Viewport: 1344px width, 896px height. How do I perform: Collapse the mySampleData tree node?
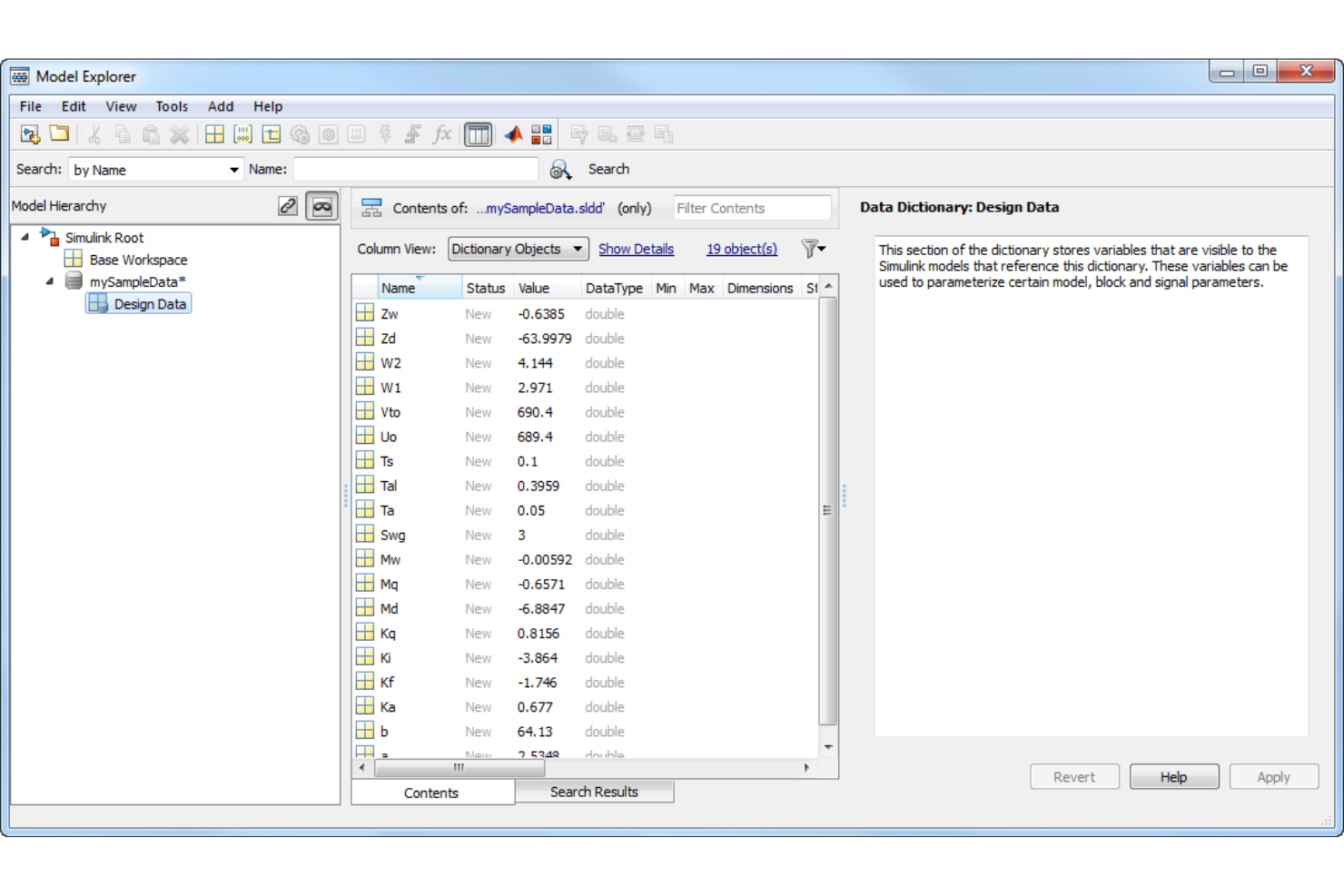pos(50,281)
